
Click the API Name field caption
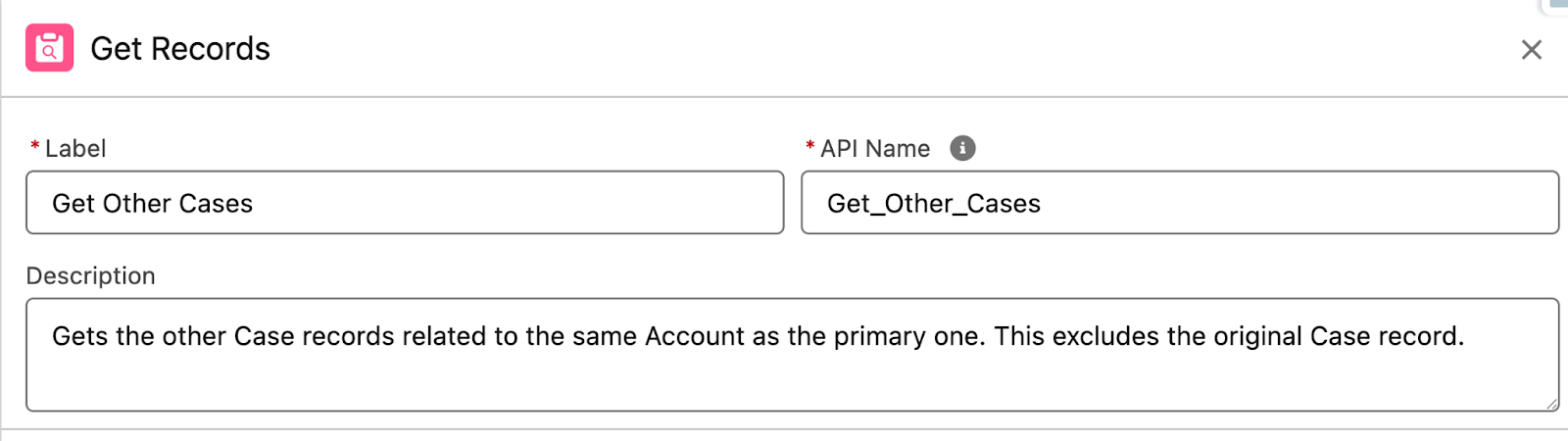[x=874, y=149]
